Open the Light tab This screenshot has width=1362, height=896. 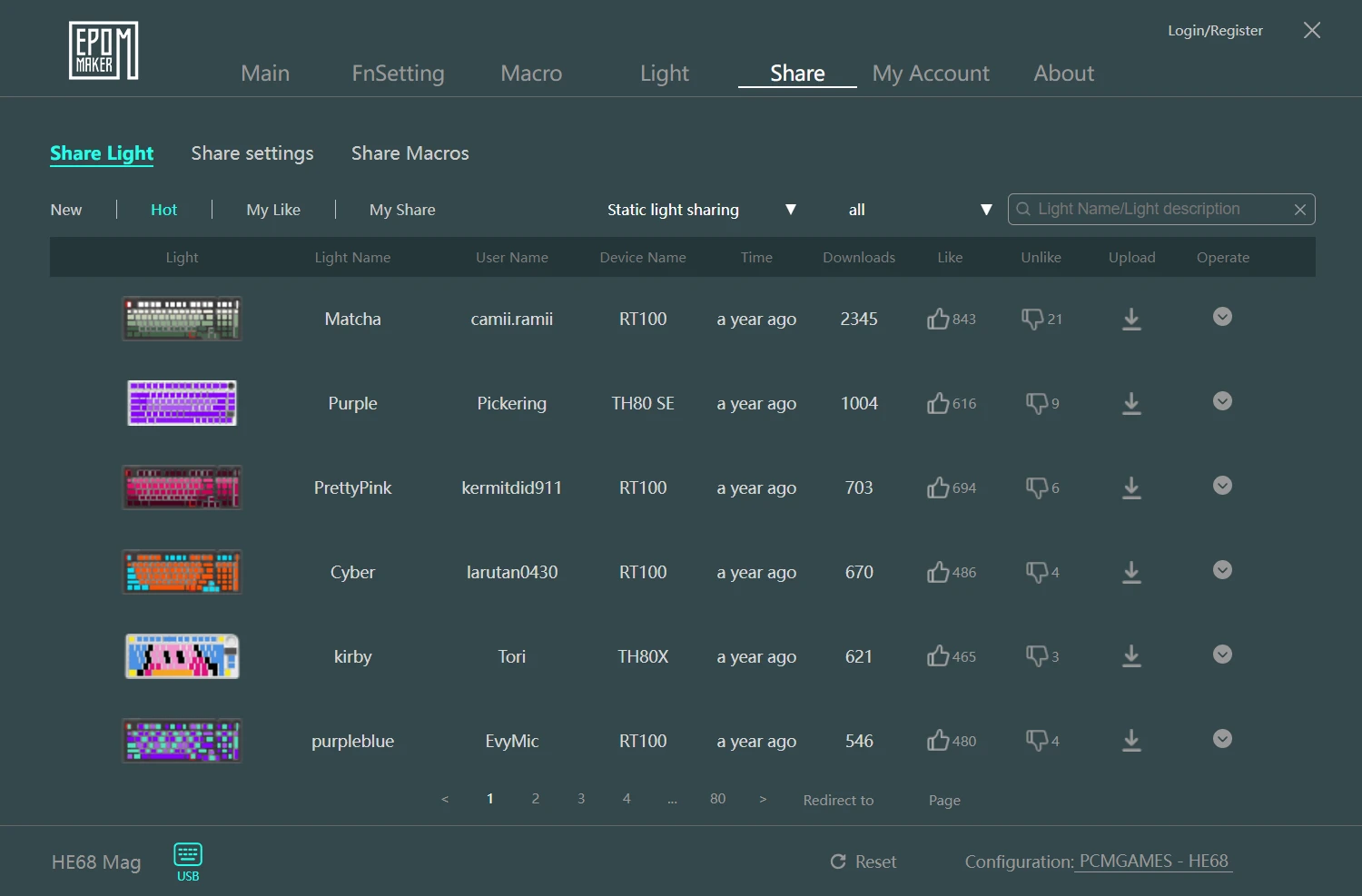665,74
